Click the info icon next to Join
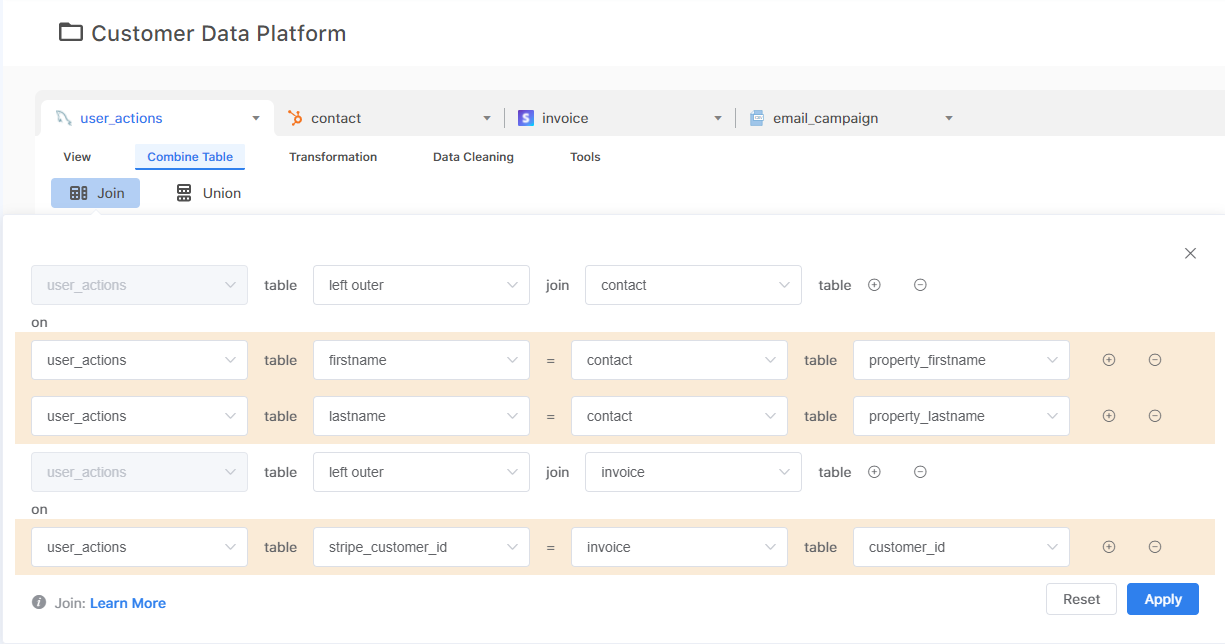This screenshot has width=1225, height=644. [39, 603]
